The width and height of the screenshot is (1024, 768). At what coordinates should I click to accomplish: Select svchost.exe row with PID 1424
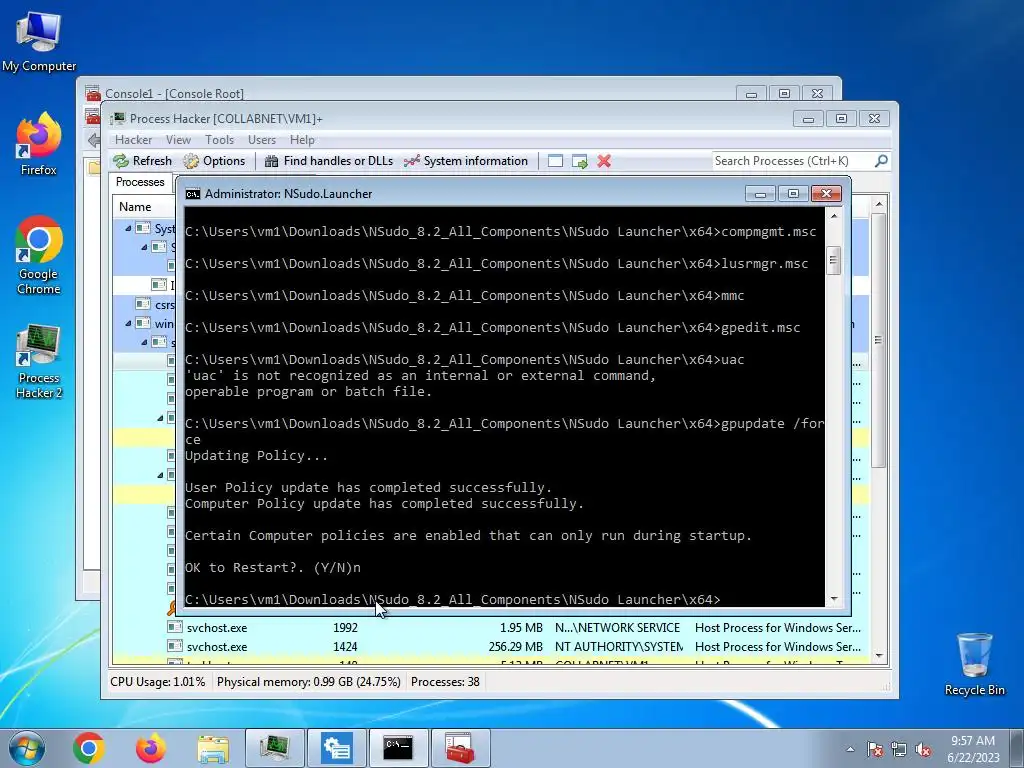(491, 647)
